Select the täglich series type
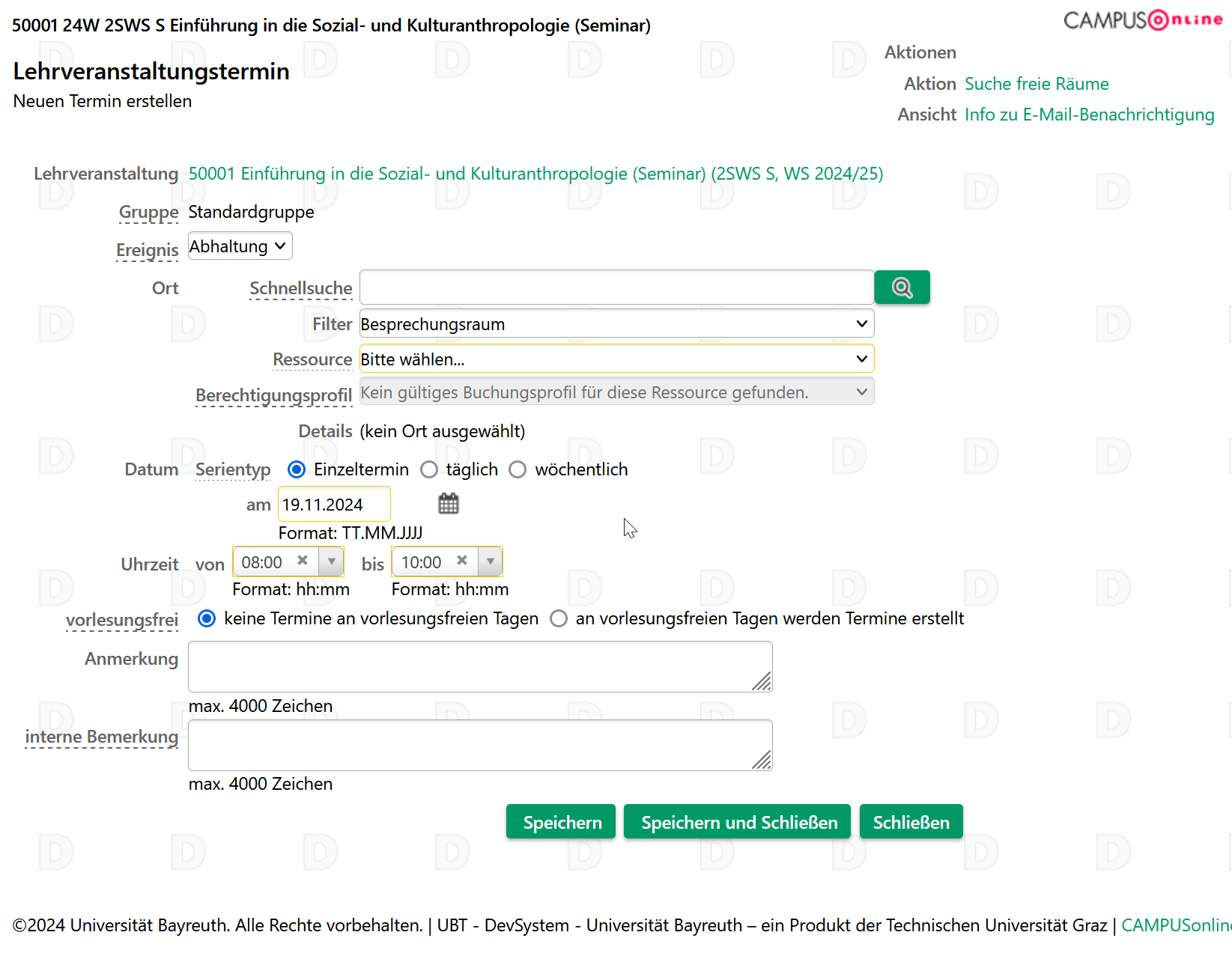 click(x=429, y=469)
